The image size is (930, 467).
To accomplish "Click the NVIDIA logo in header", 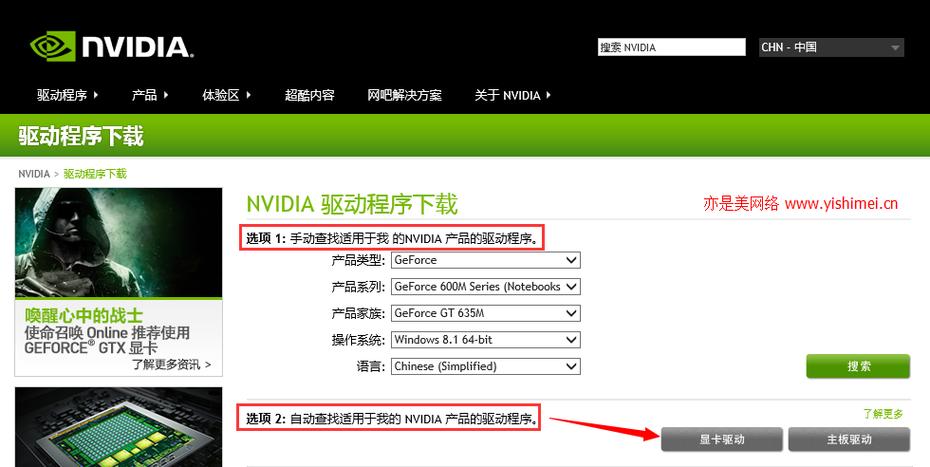I will [x=111, y=46].
